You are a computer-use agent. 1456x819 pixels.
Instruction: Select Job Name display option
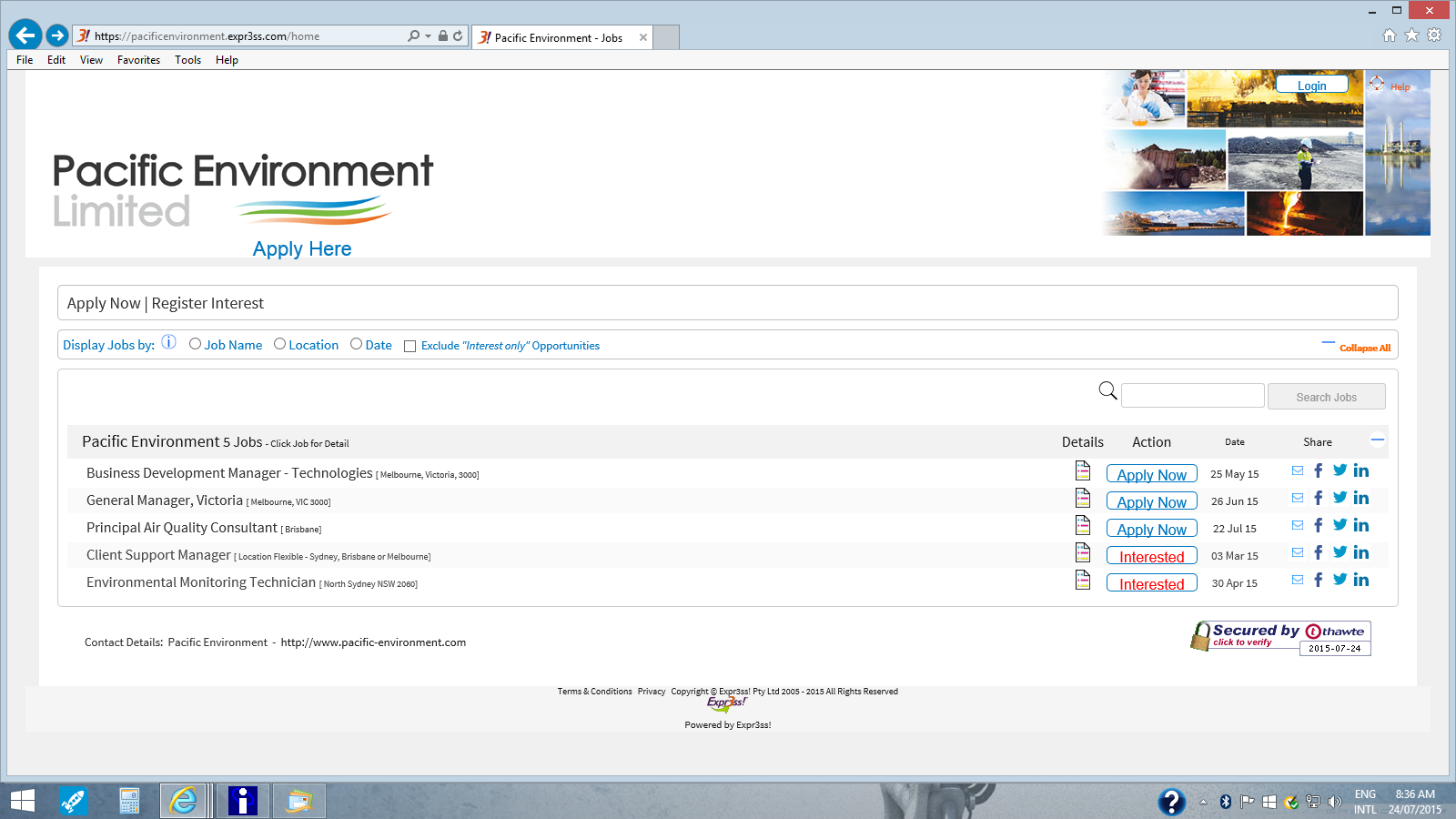[x=195, y=344]
